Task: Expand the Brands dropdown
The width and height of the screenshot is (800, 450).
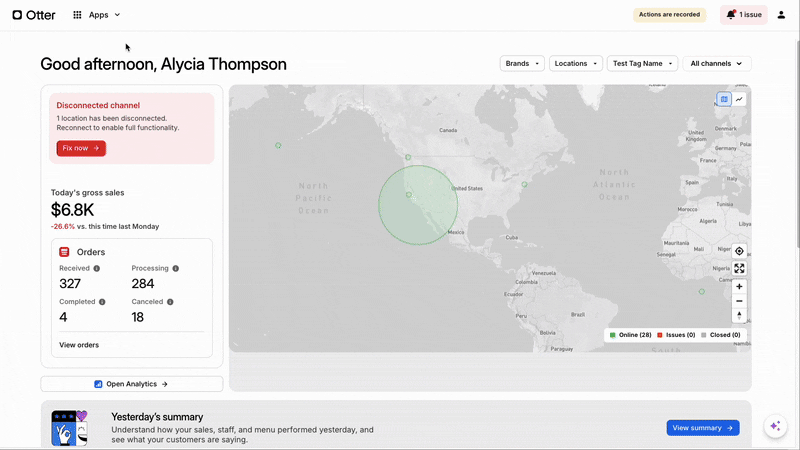Action: pos(522,63)
